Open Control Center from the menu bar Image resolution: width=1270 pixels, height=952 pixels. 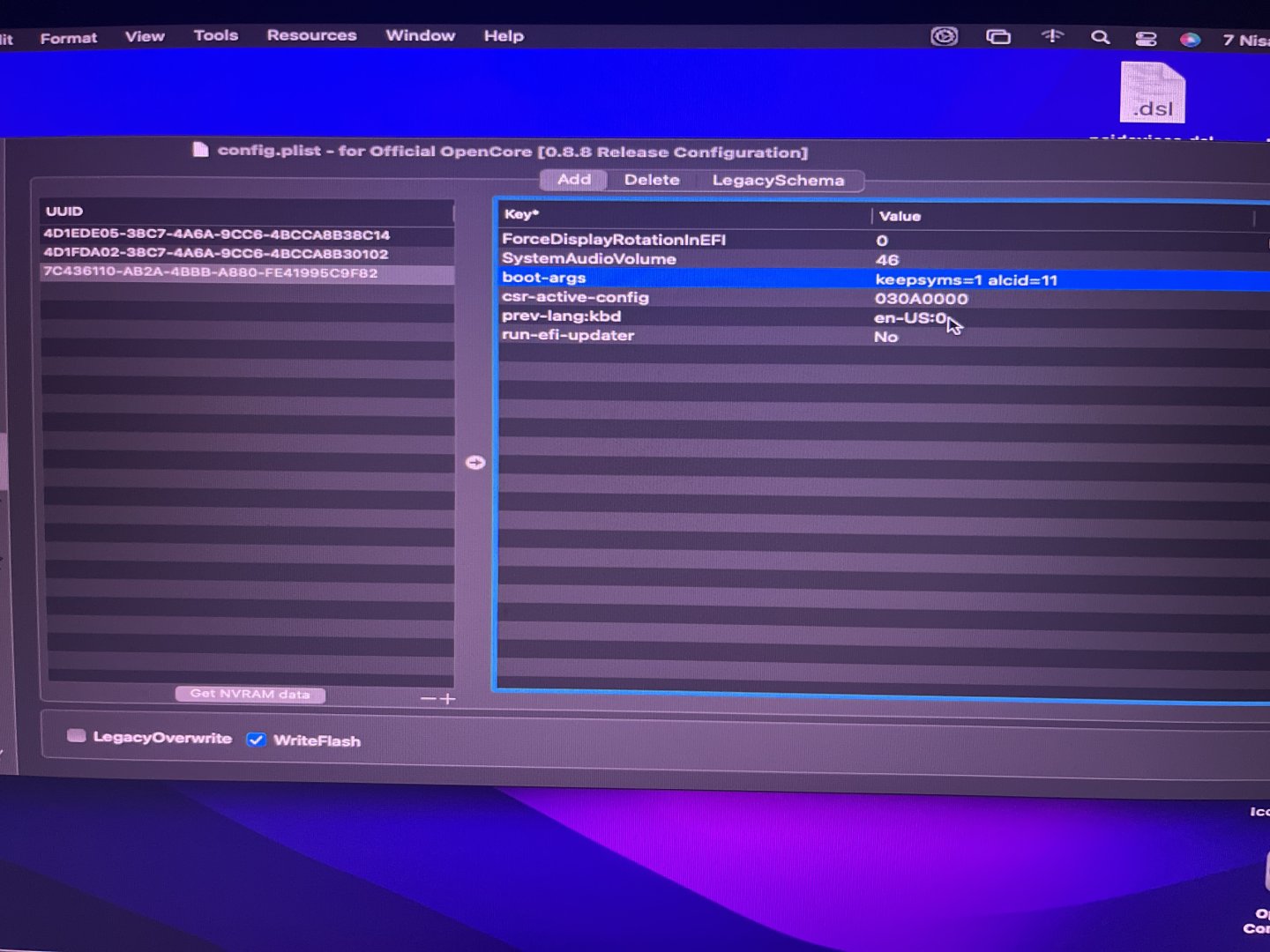(x=1146, y=38)
